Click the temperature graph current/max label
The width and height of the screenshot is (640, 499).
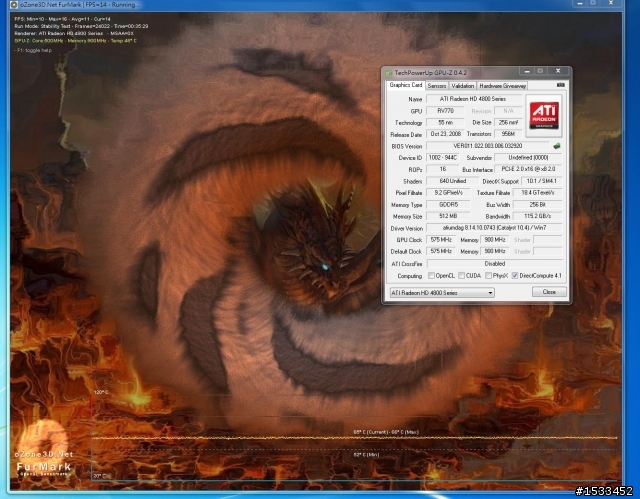[386, 432]
